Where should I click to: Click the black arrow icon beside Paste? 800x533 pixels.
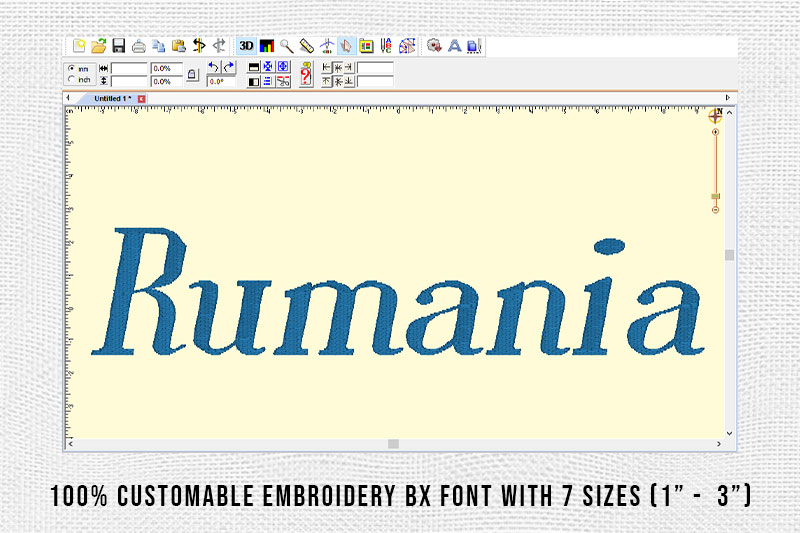click(x=199, y=46)
